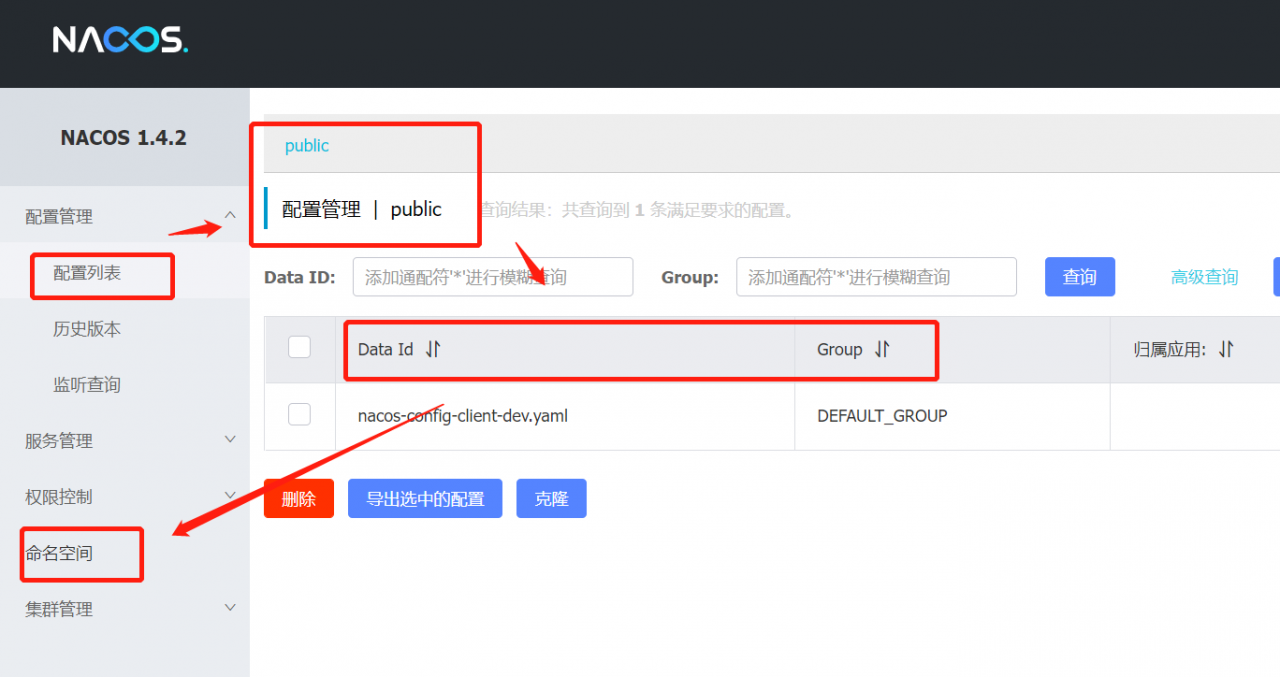Click nacos-config-client-dev.yaml cell text
This screenshot has width=1280, height=677.
tap(463, 415)
